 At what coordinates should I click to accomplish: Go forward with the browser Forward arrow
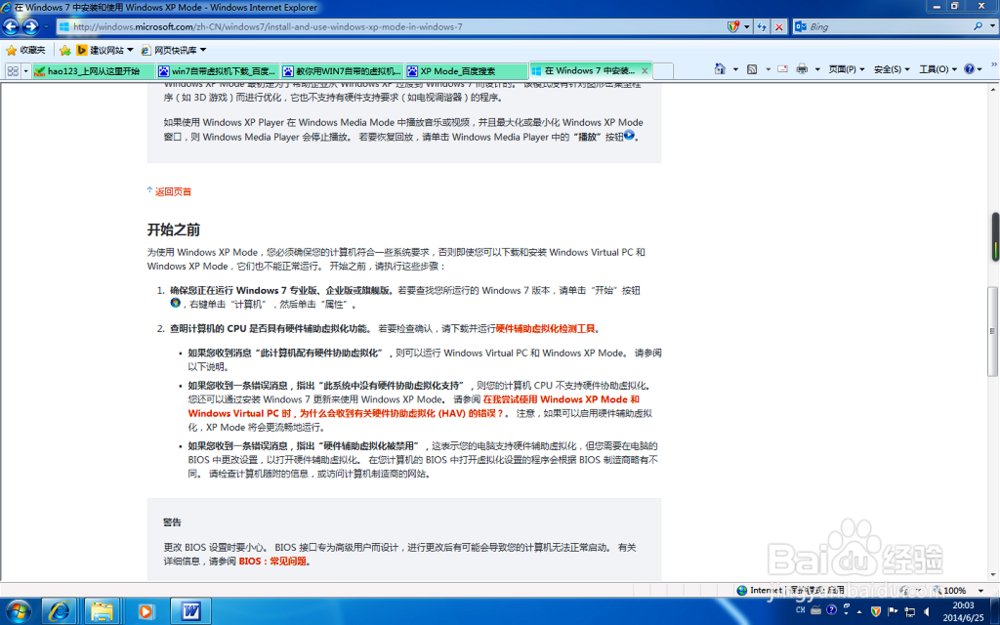point(31,27)
